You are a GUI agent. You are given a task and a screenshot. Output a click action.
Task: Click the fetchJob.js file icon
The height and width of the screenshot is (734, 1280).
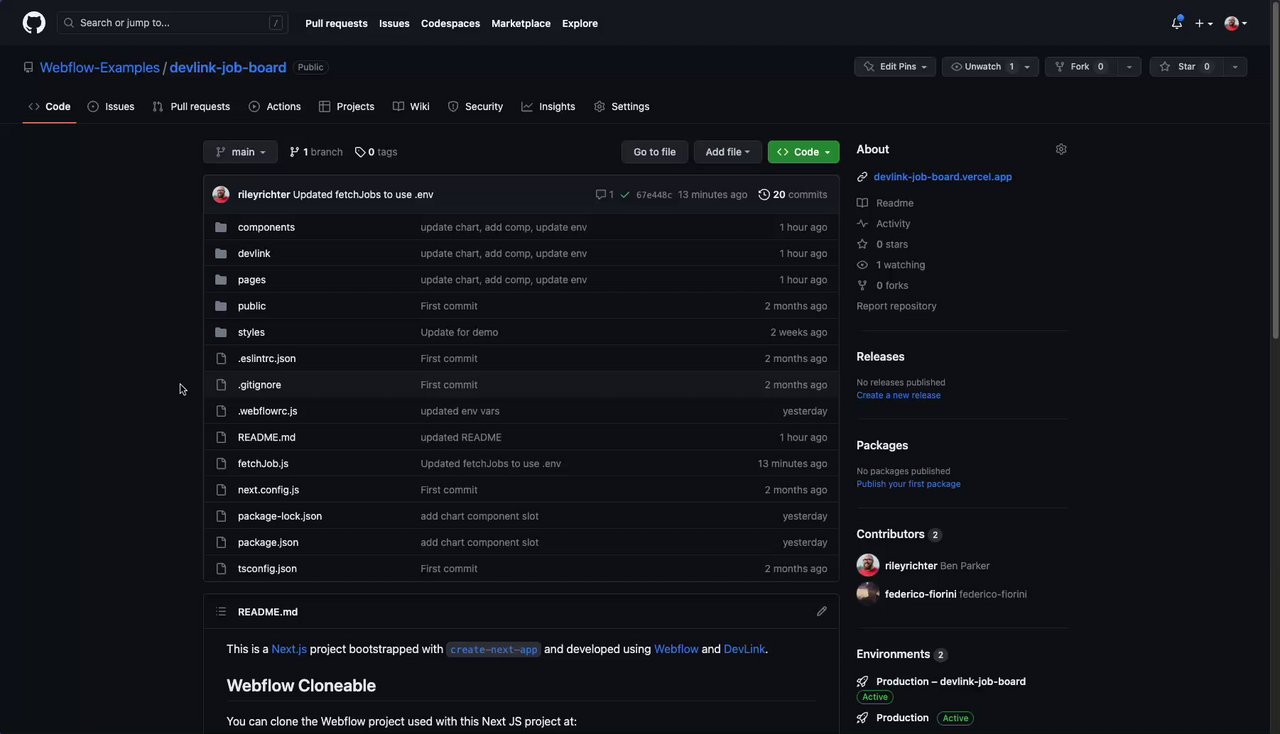(x=221, y=463)
